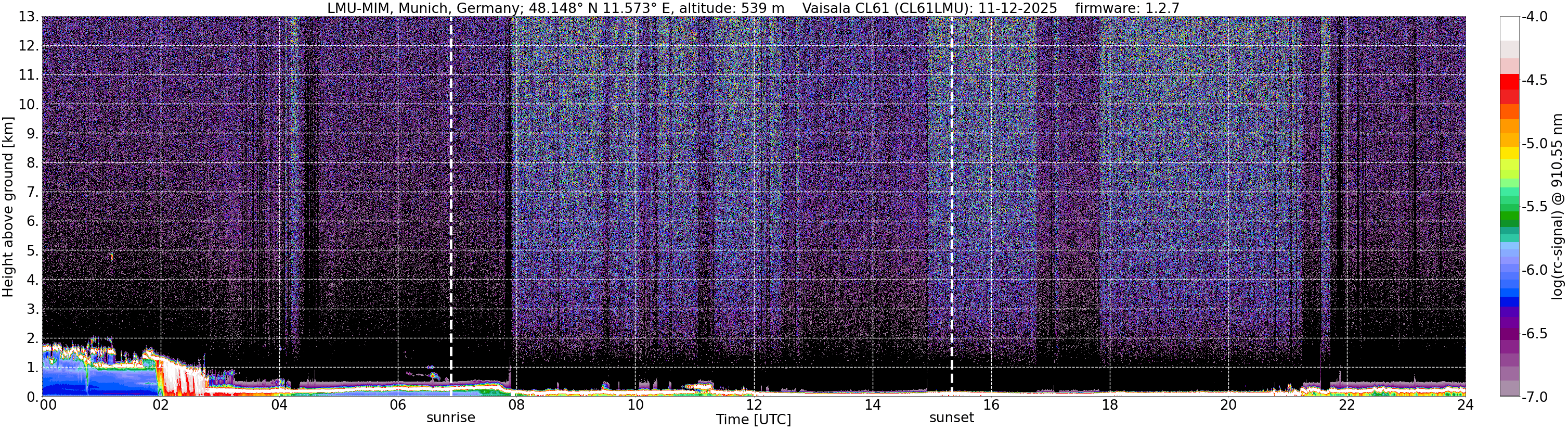Click the 'firmware: 1.2.7' text
The width and height of the screenshot is (1568, 430).
(1128, 8)
